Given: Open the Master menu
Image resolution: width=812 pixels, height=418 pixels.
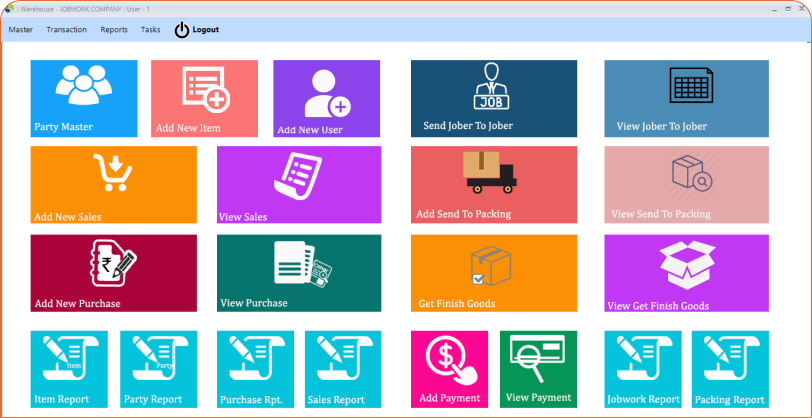Looking at the screenshot, I should point(21,30).
